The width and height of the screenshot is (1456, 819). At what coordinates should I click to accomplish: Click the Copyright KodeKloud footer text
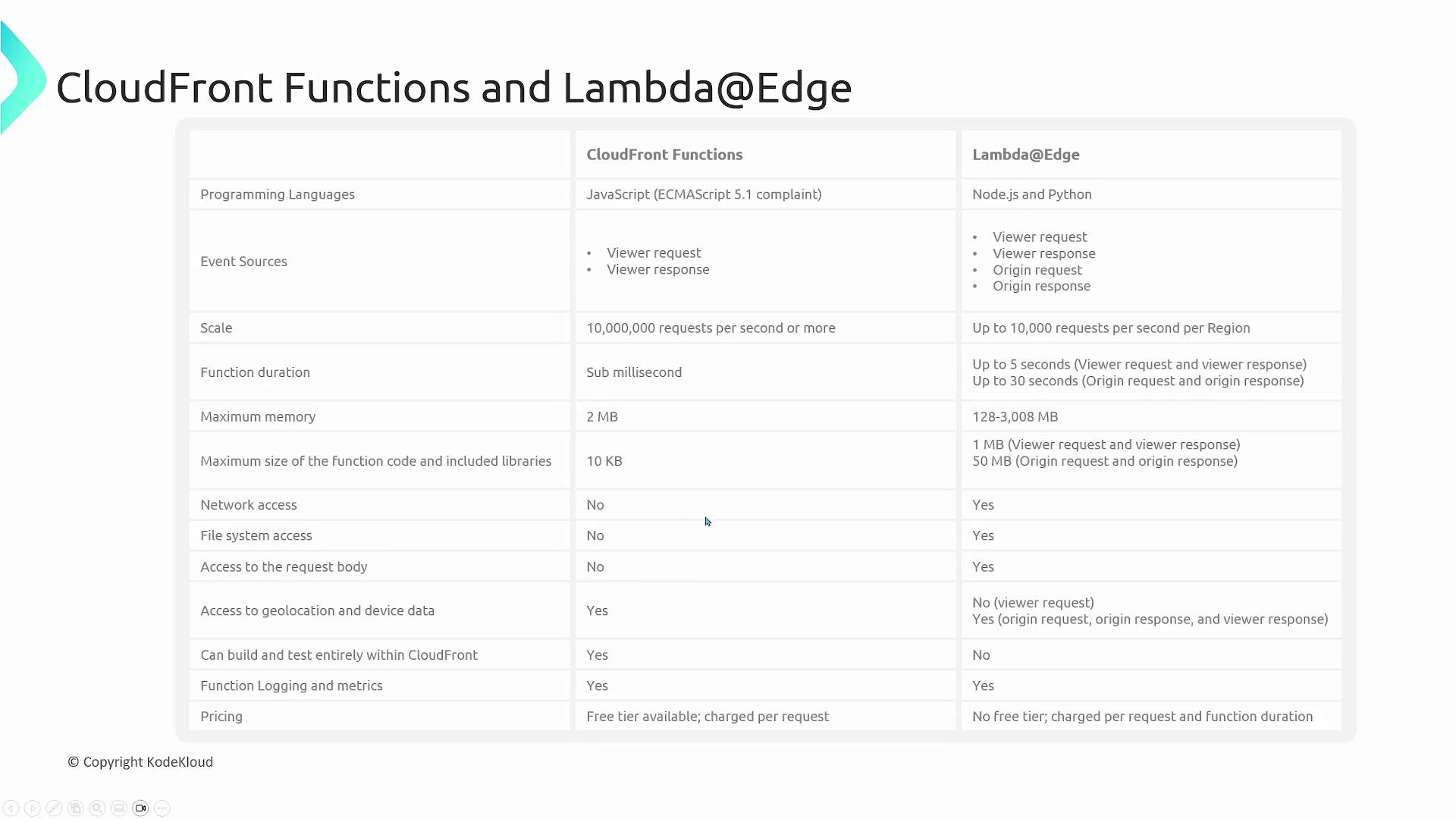click(x=140, y=762)
